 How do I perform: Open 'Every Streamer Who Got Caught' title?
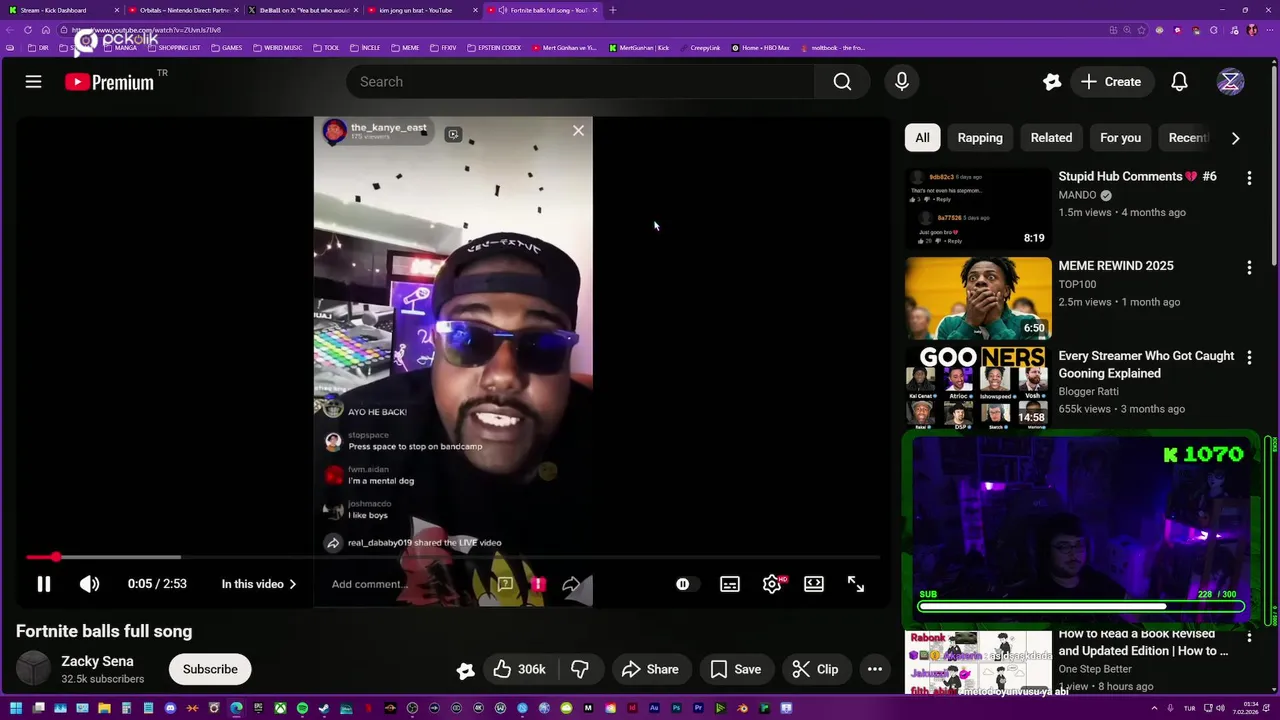[1146, 364]
